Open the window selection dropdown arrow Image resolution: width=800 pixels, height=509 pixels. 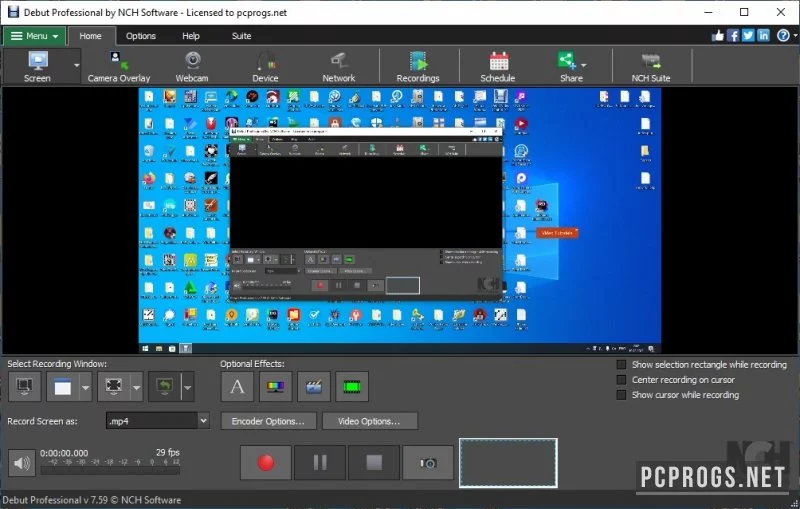tap(86, 387)
